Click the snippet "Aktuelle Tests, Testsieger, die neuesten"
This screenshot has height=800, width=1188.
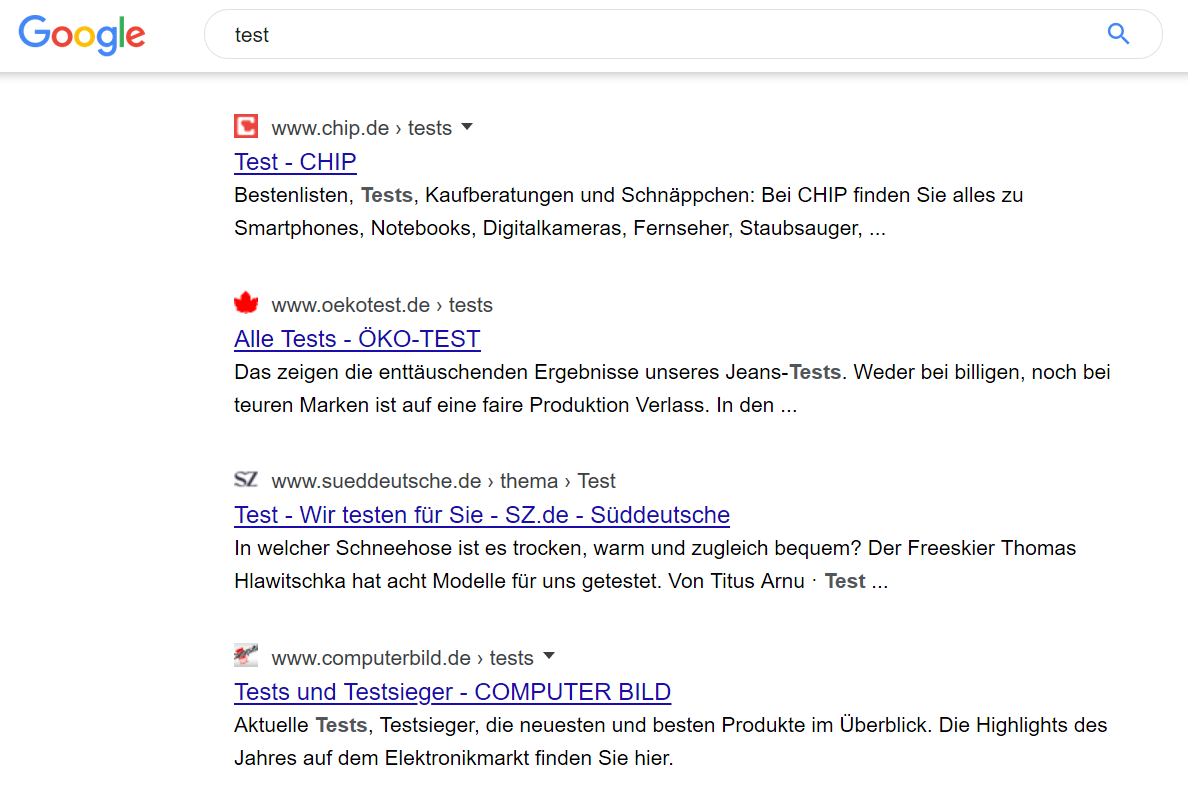coord(671,741)
